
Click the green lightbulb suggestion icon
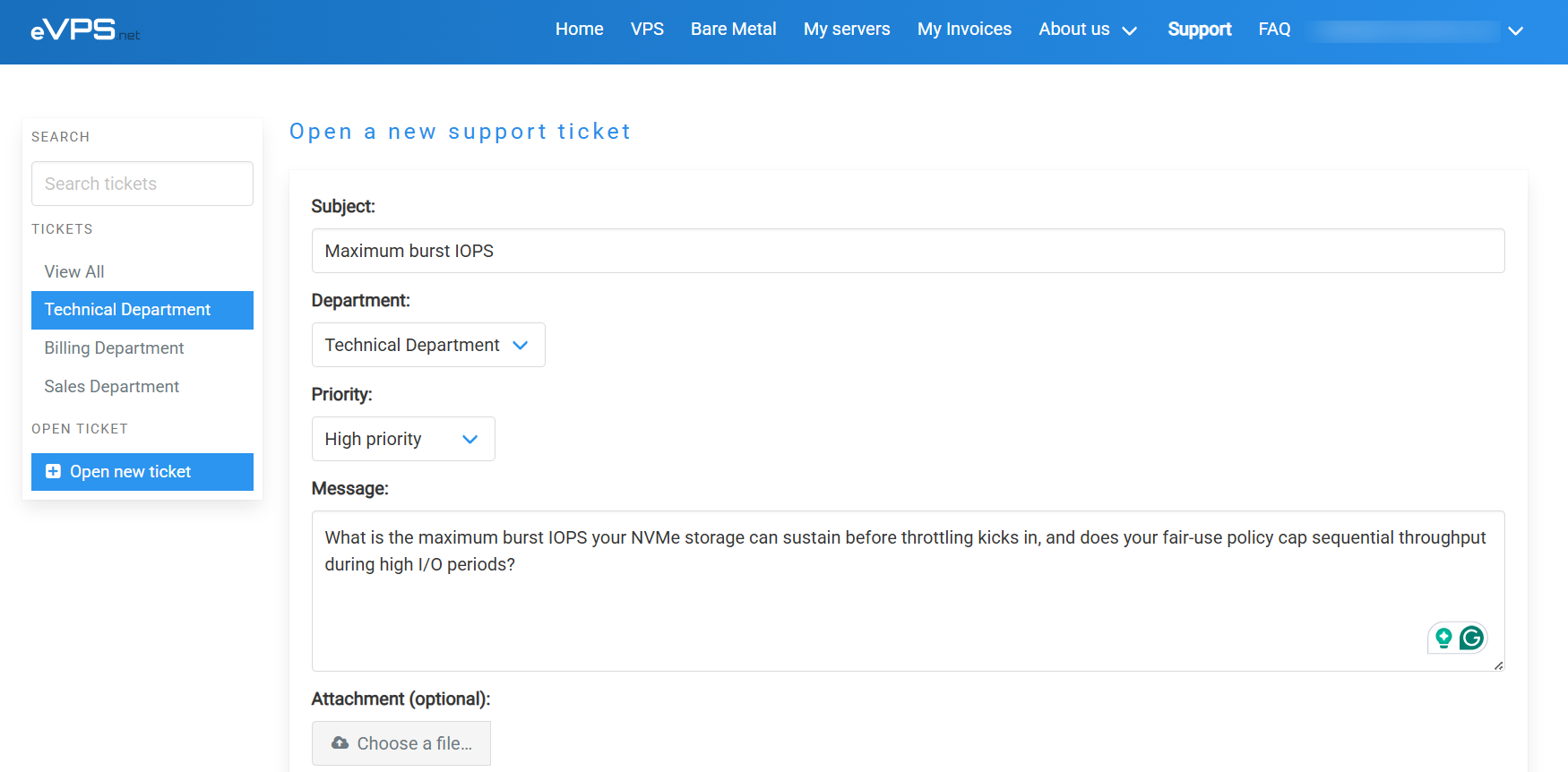(x=1443, y=638)
